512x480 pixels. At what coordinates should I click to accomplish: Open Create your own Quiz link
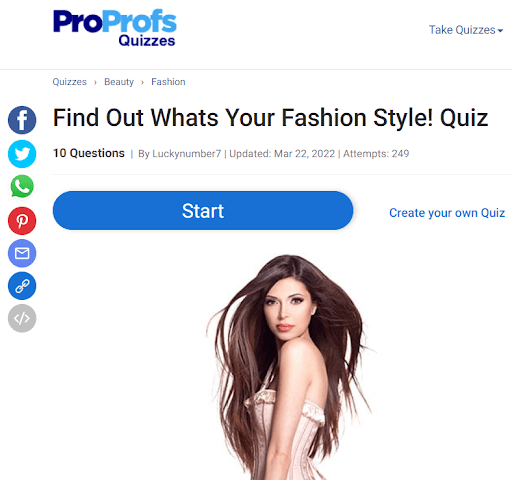click(447, 213)
